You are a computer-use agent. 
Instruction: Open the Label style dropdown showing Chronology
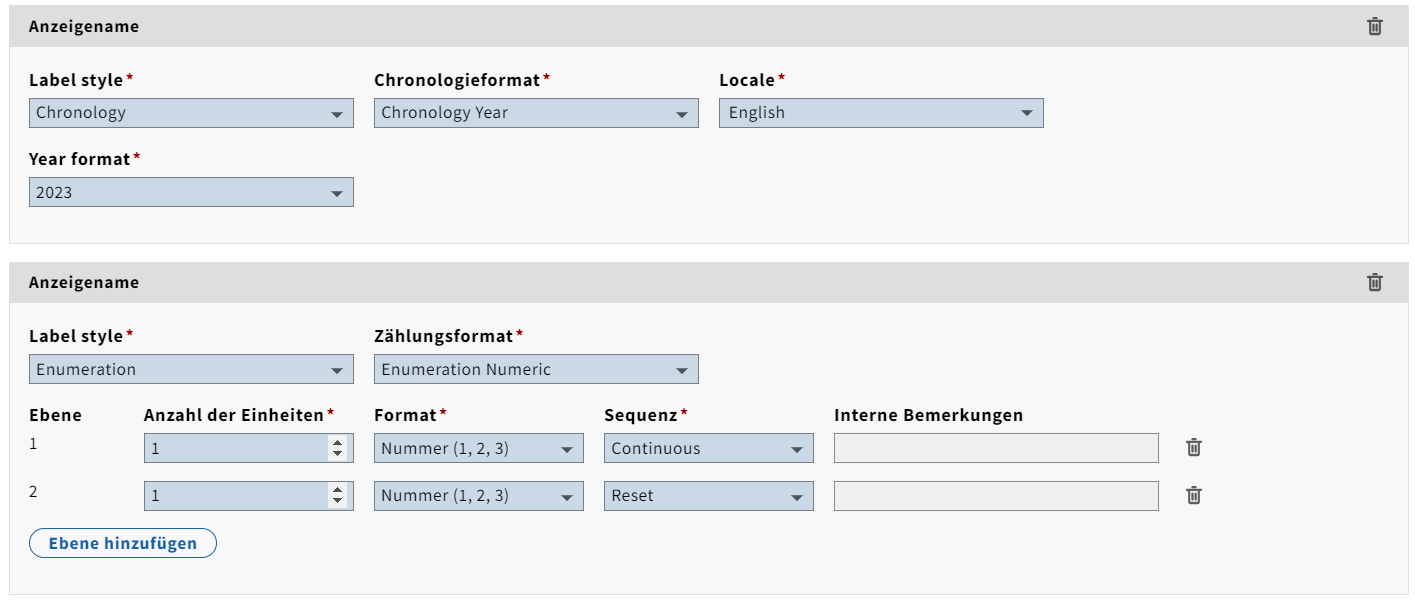191,113
